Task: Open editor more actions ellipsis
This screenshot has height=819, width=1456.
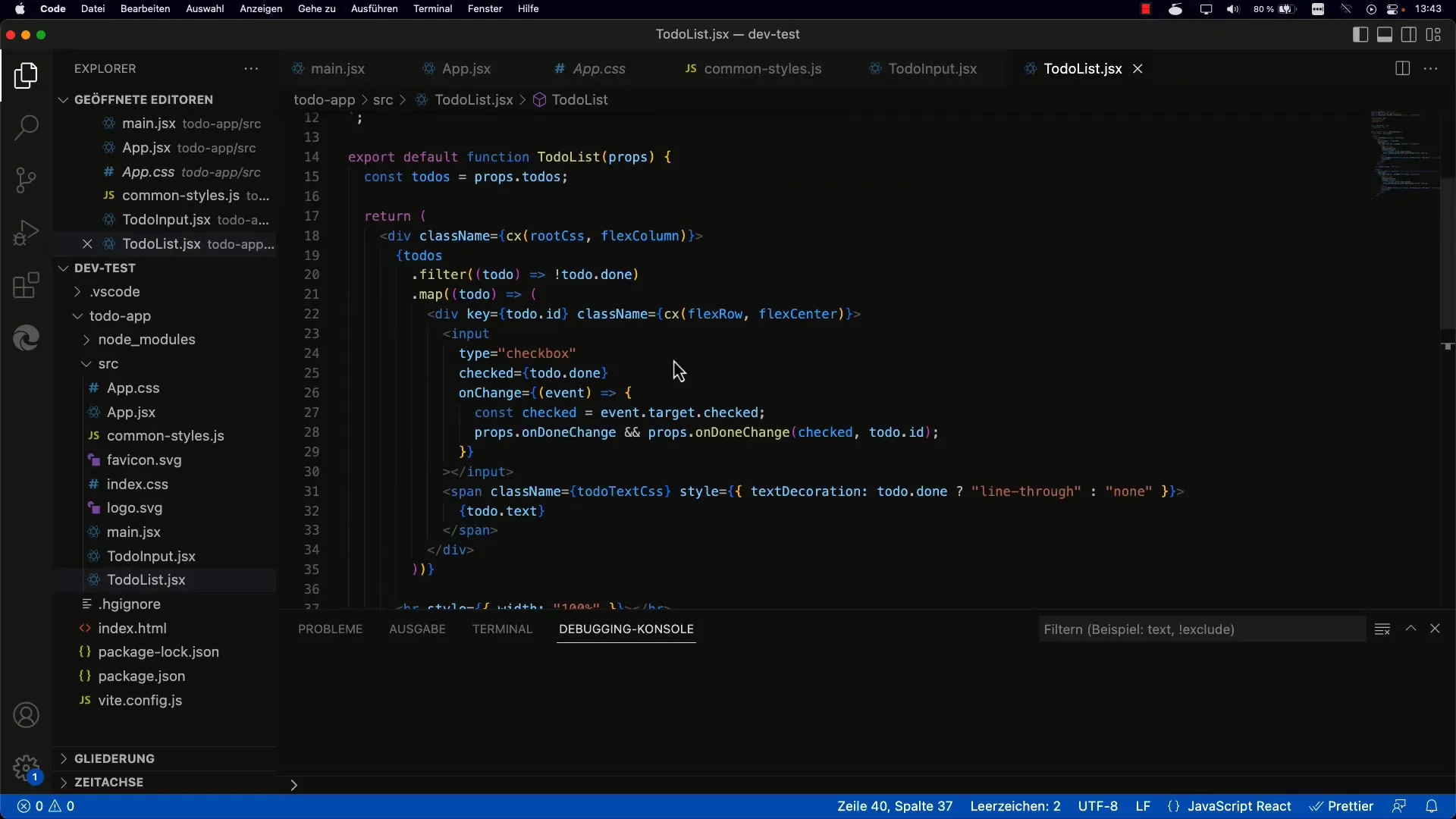Action: 1430,68
